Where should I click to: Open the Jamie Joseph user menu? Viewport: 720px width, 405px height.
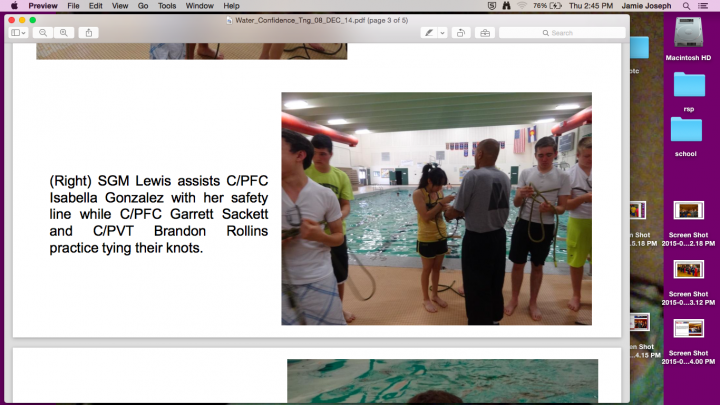[646, 6]
